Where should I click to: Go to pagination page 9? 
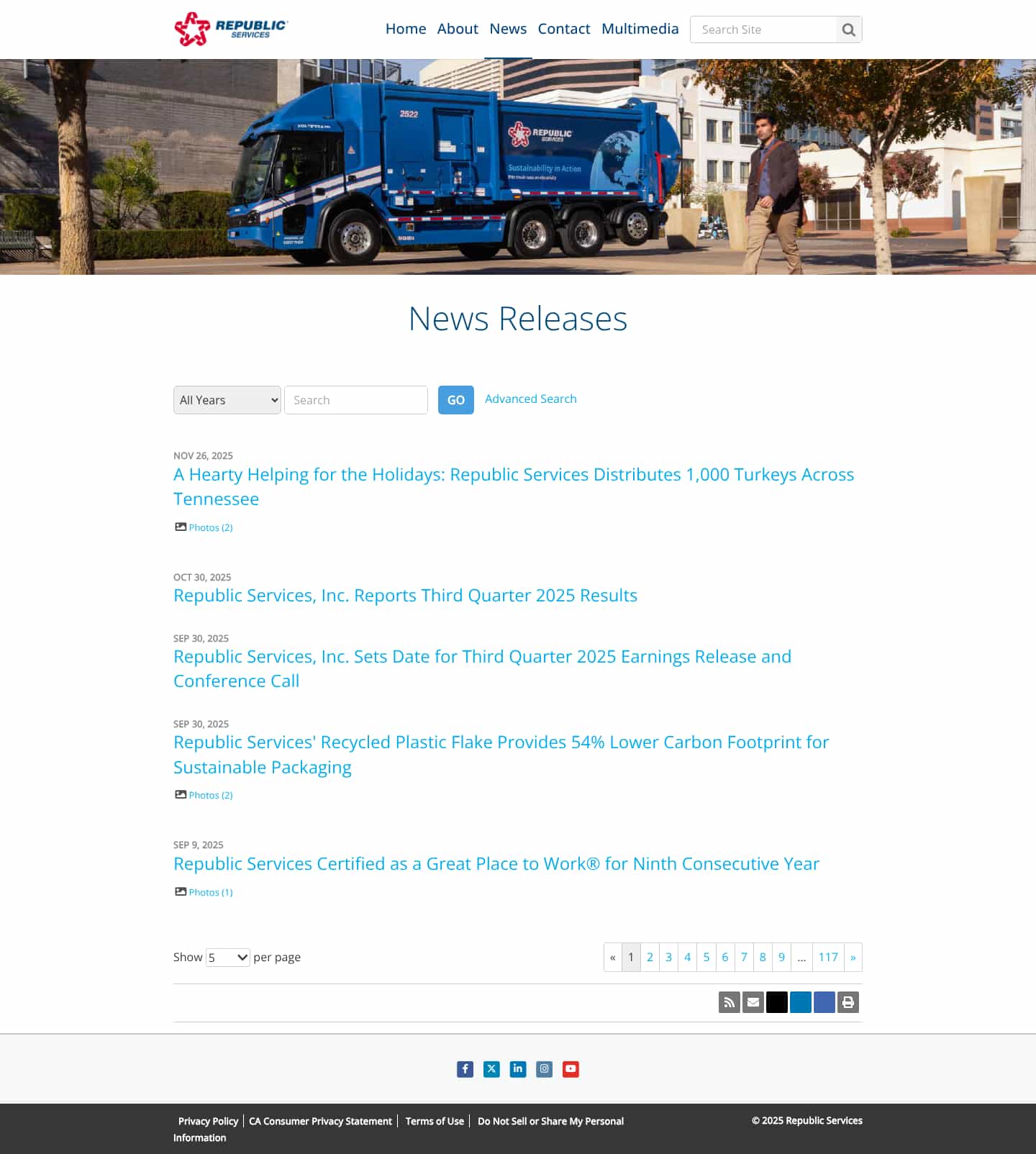tap(781, 957)
